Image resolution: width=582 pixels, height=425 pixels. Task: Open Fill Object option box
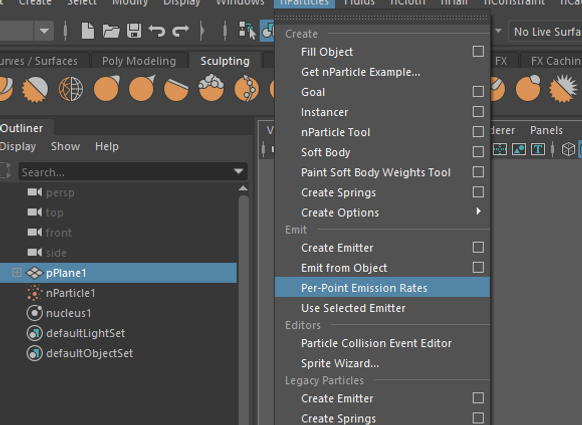pos(478,52)
